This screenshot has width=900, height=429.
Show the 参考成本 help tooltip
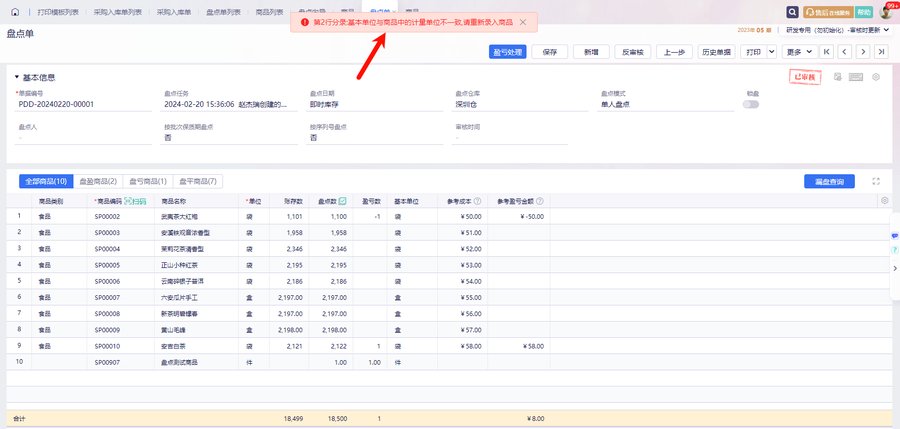(478, 202)
